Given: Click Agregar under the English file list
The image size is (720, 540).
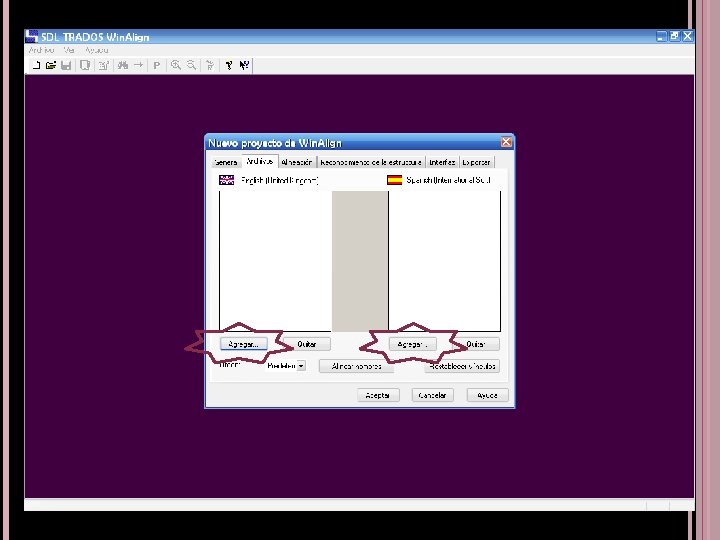Looking at the screenshot, I should (243, 344).
